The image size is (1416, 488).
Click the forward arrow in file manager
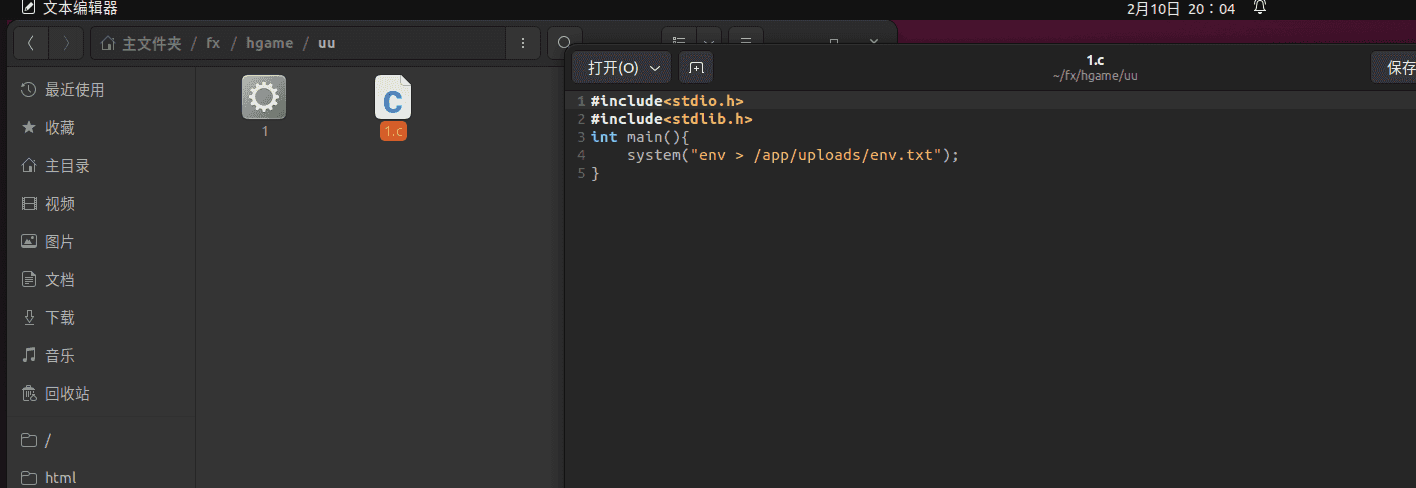pos(66,43)
